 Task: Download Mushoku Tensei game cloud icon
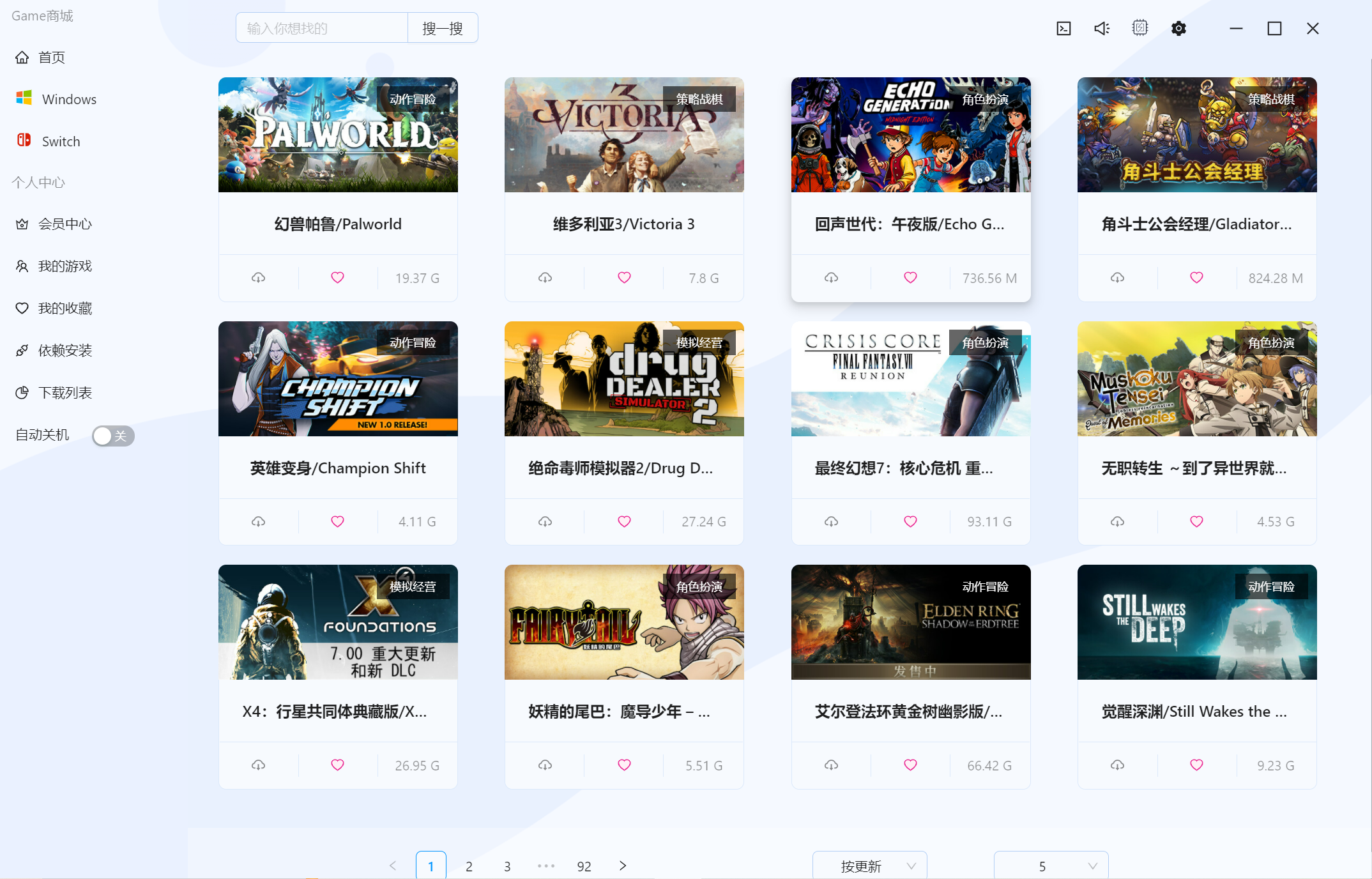tap(1117, 522)
